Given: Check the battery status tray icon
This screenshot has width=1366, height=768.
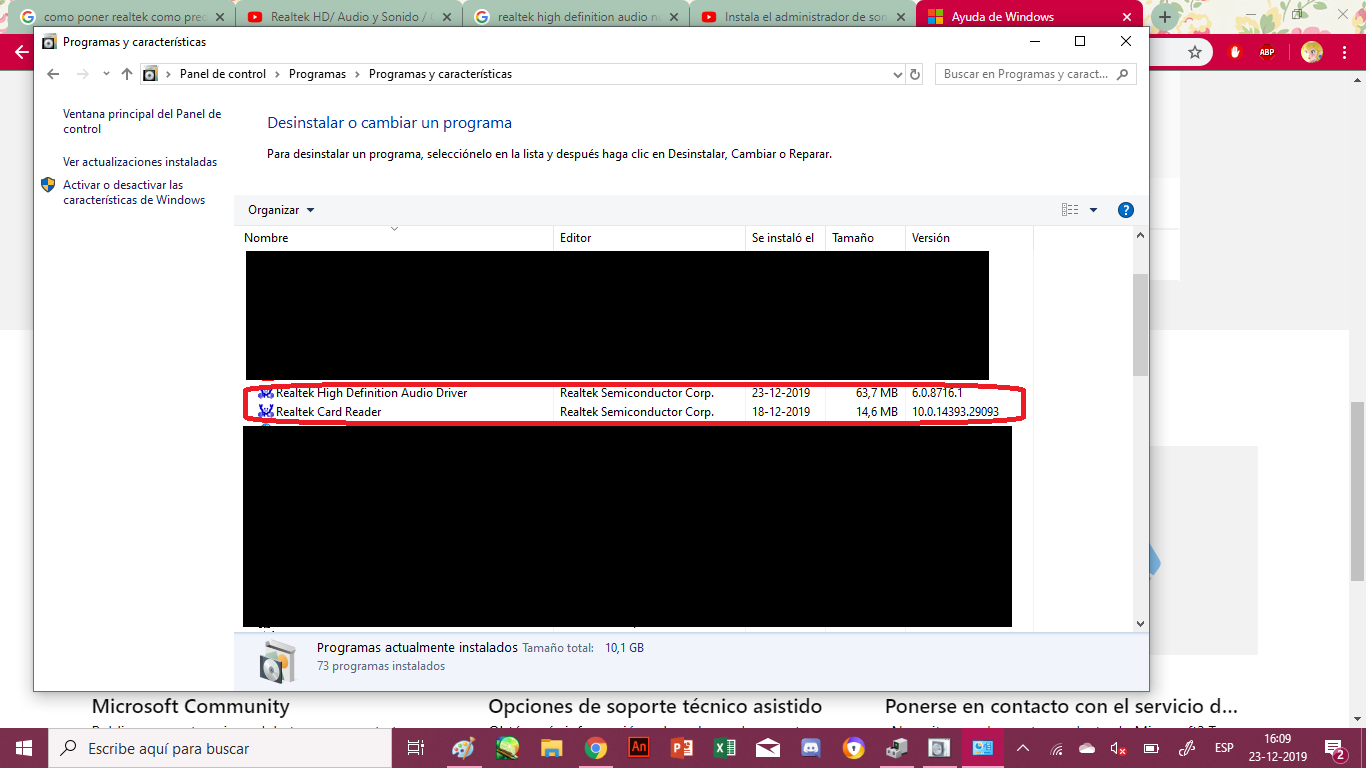Looking at the screenshot, I should pos(1151,748).
